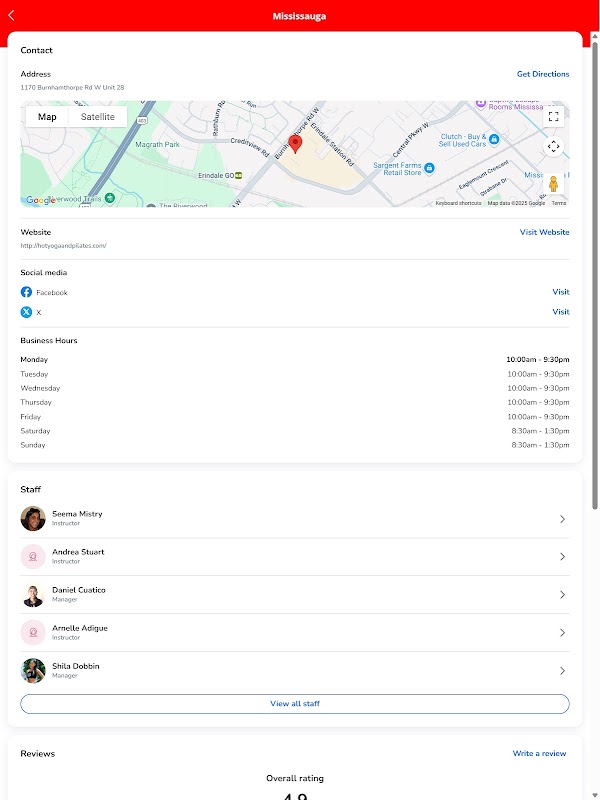Click the hotyogaandpilates.com URL text
This screenshot has height=800, width=600.
pyautogui.click(x=63, y=246)
